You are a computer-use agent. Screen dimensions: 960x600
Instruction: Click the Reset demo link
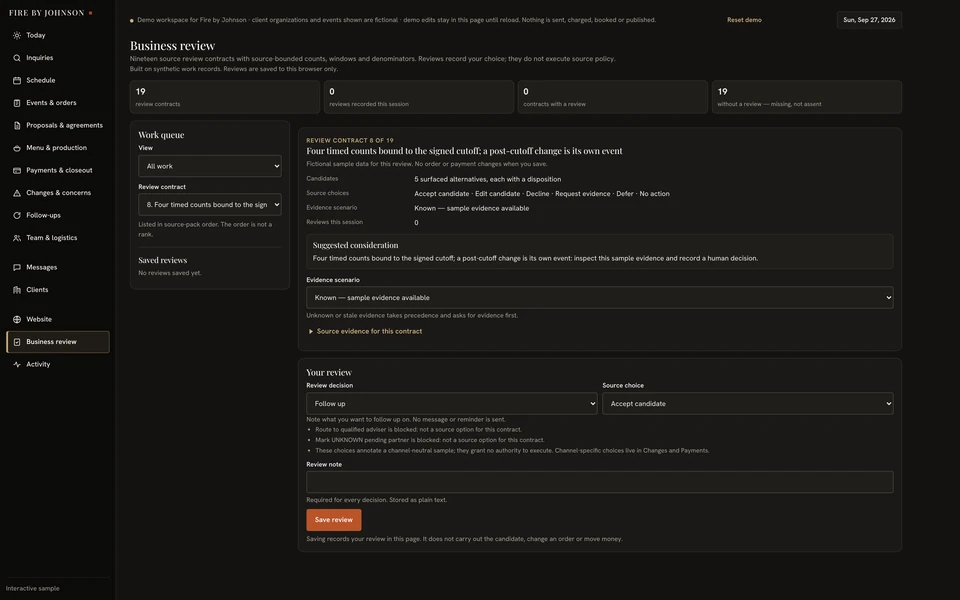click(744, 20)
